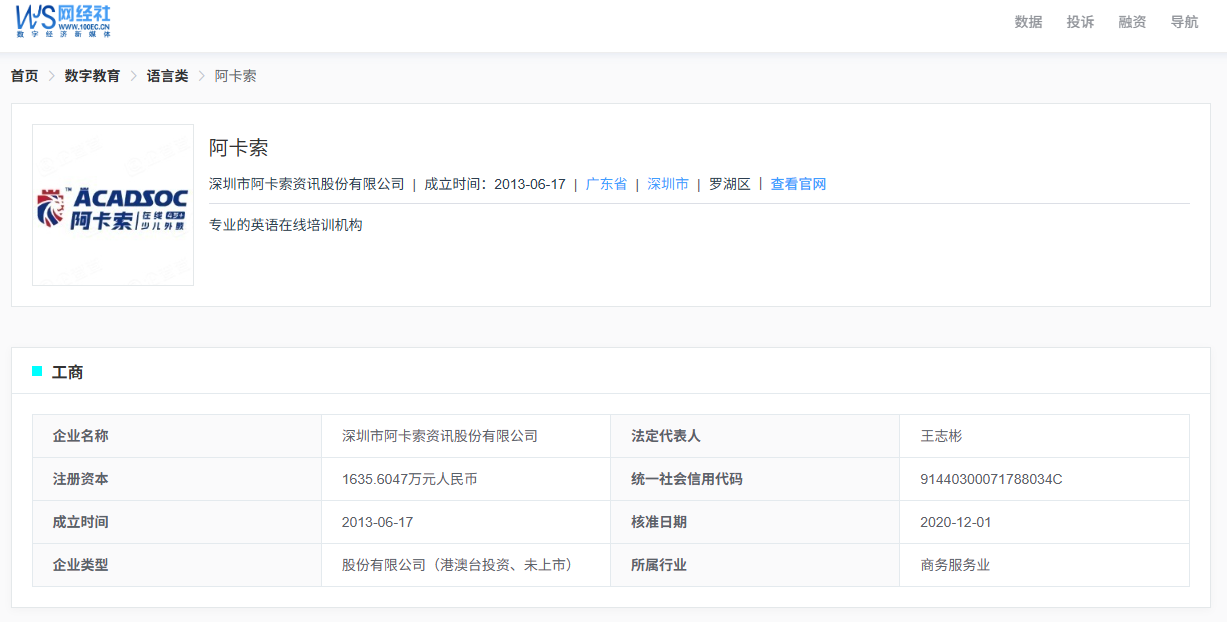1227x622 pixels.
Task: Open the 投诉 navigation menu
Action: (x=1080, y=22)
